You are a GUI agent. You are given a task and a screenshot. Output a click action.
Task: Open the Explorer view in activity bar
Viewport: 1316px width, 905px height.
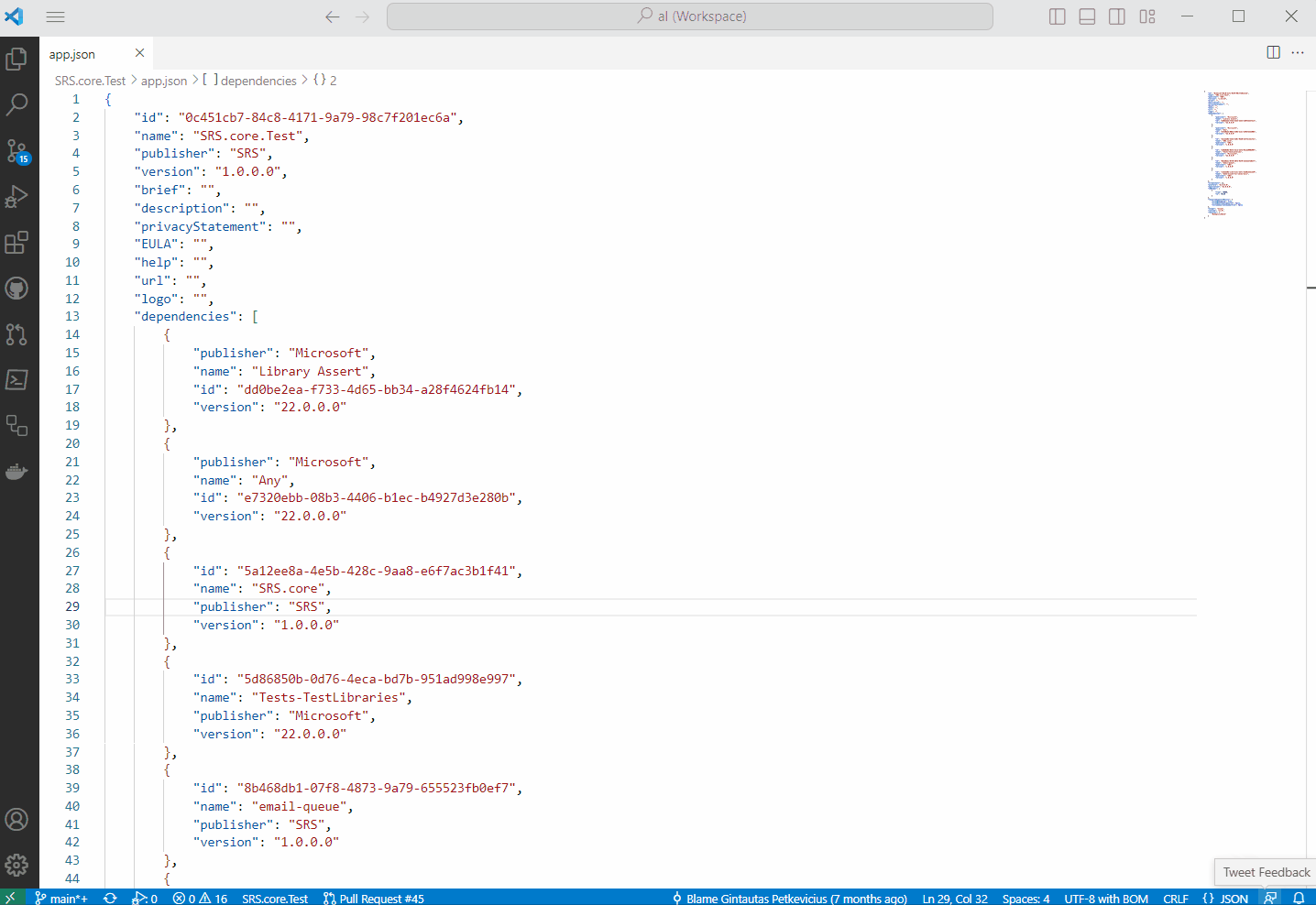[x=16, y=59]
